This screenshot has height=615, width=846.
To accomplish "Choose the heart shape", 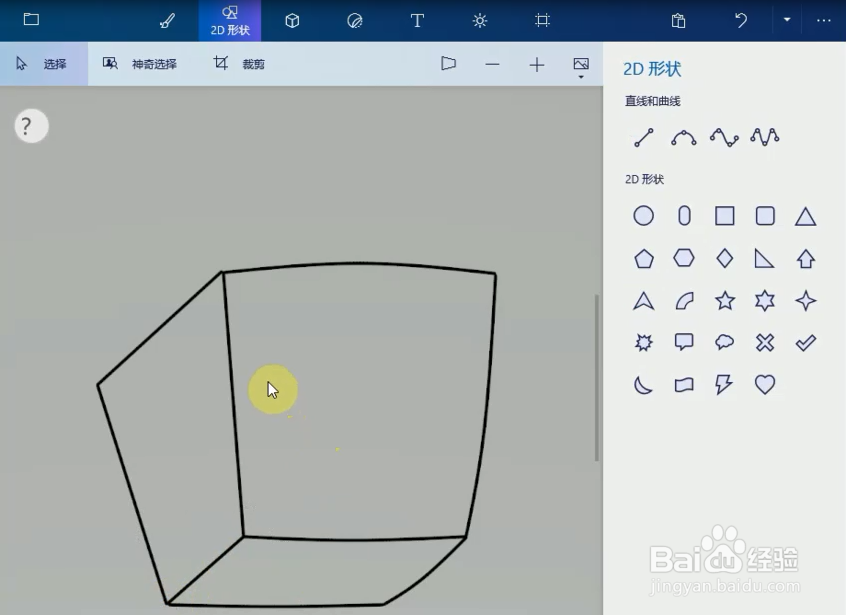I will (764, 384).
